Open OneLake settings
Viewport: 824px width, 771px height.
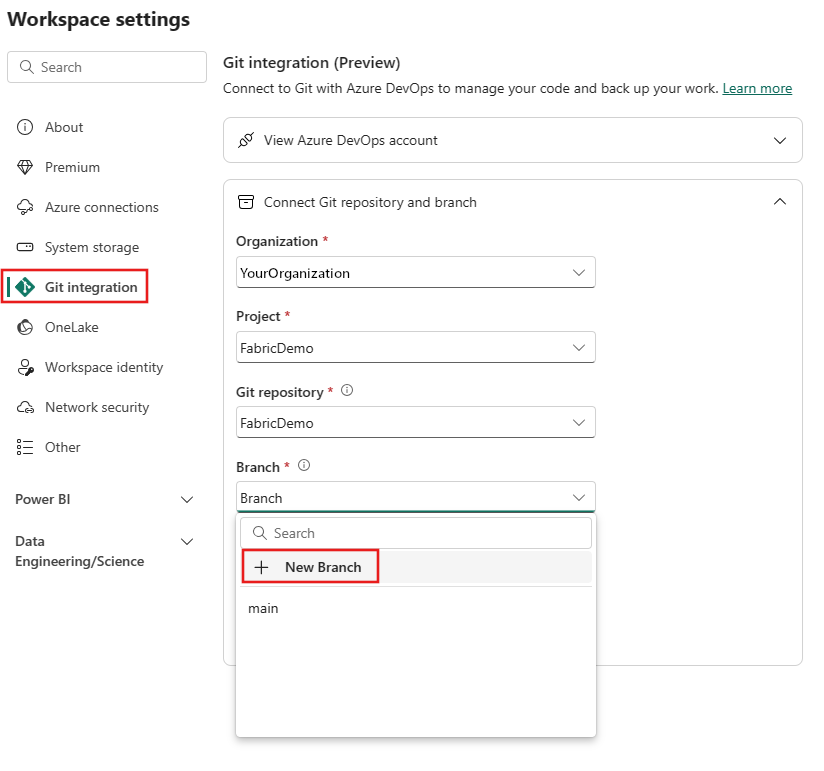point(71,327)
